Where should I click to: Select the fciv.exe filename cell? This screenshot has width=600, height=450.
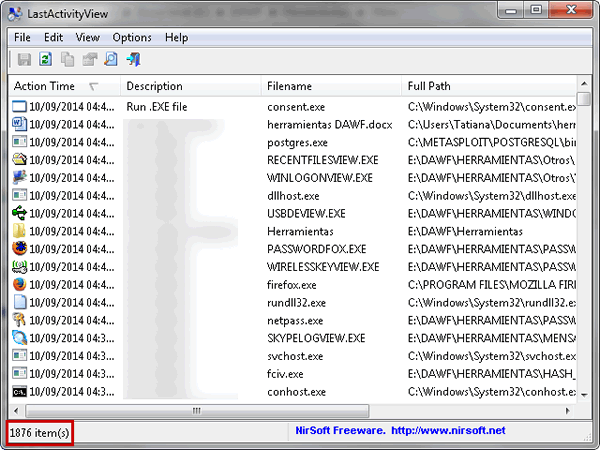[285, 374]
